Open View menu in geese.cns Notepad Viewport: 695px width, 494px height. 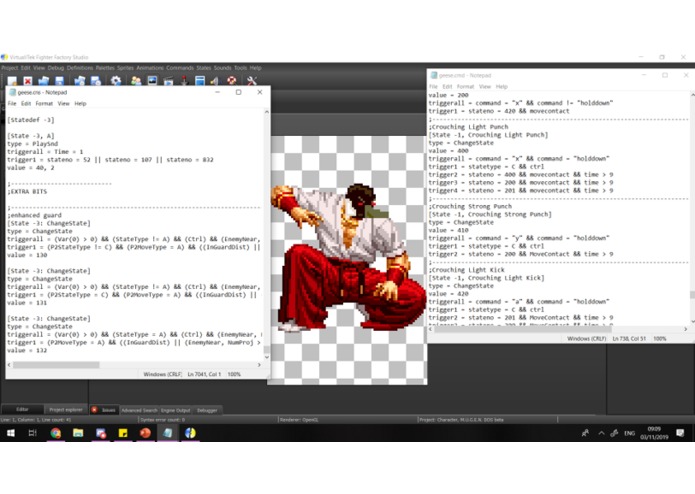64,104
